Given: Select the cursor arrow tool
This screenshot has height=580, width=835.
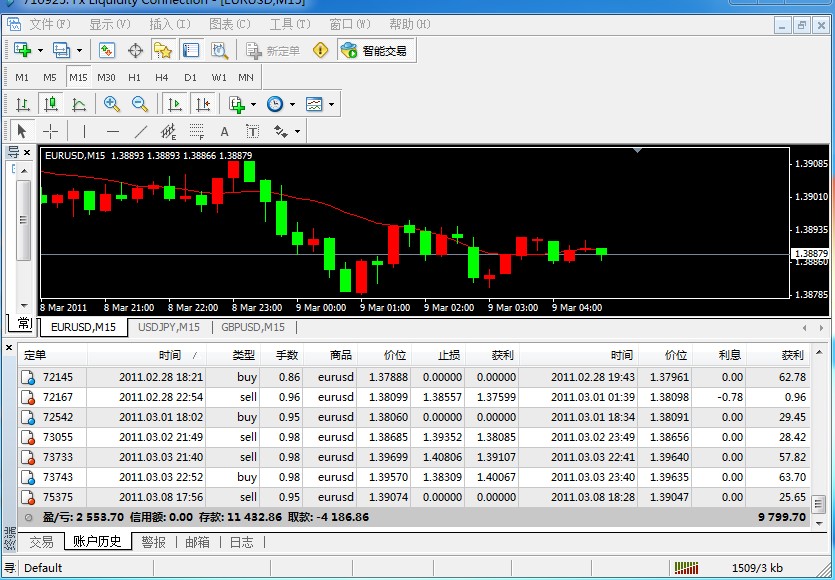Looking at the screenshot, I should [22, 131].
